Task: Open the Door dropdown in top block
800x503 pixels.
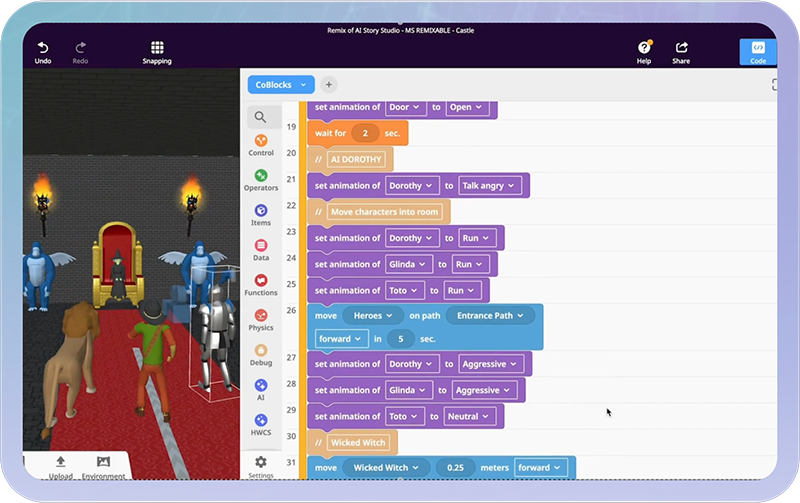Action: pos(405,107)
